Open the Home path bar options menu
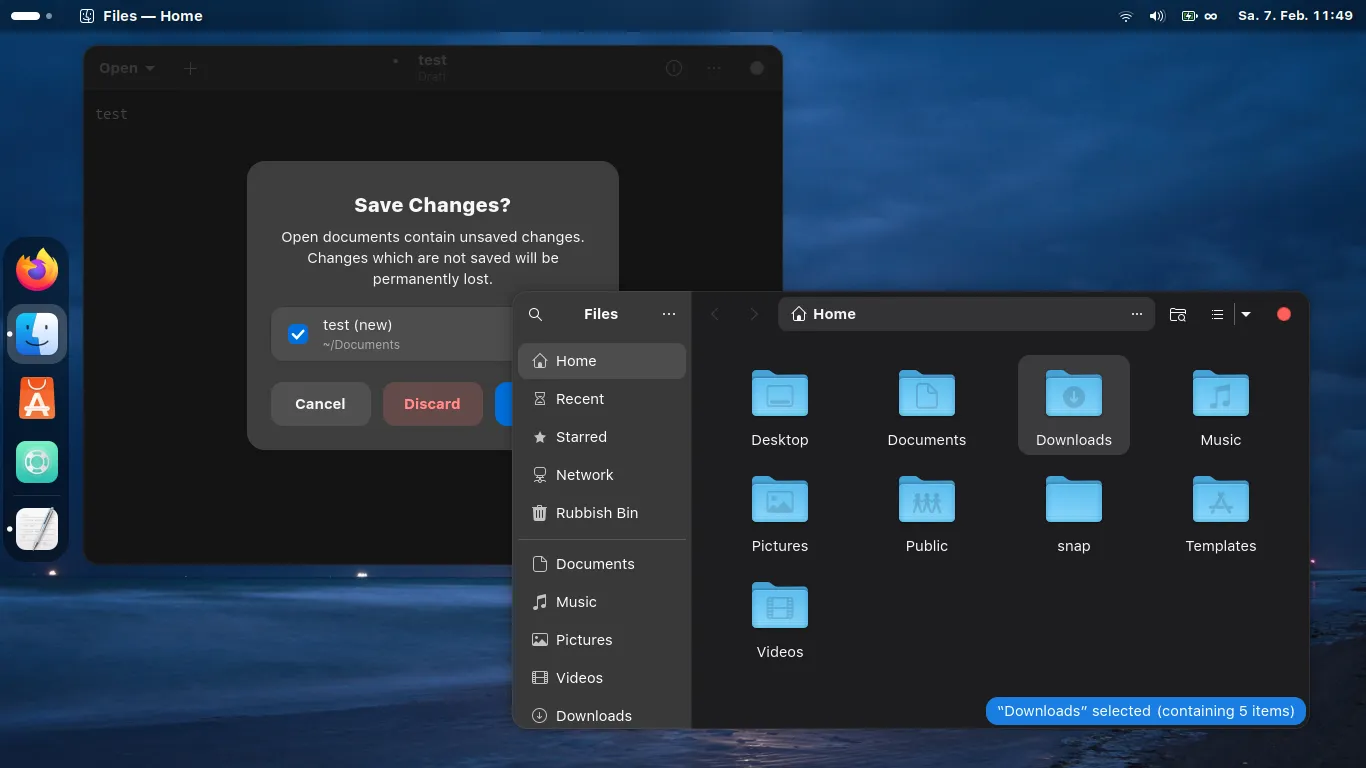1366x768 pixels. click(1136, 314)
